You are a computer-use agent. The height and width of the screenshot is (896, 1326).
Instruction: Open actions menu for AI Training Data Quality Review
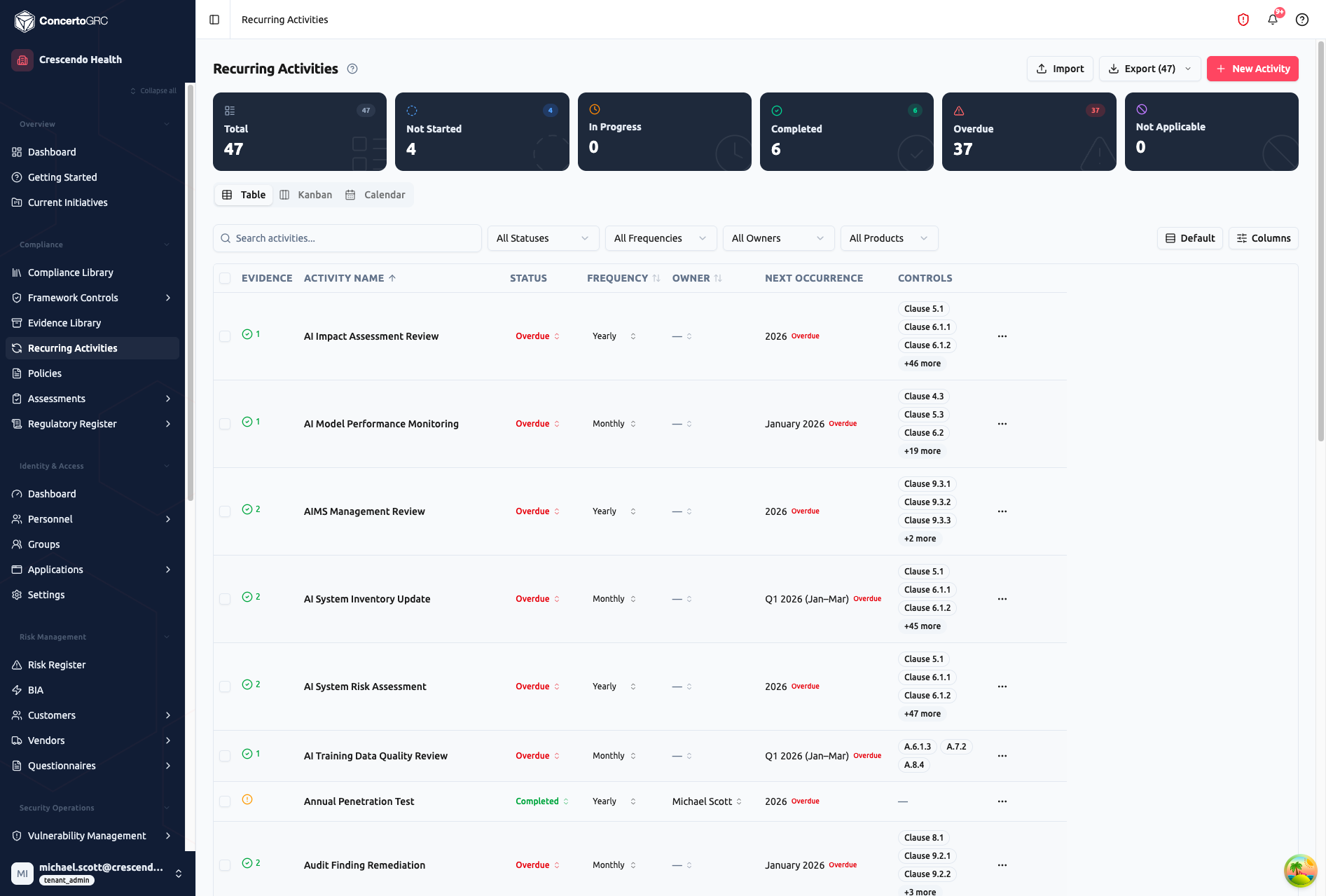point(1002,756)
